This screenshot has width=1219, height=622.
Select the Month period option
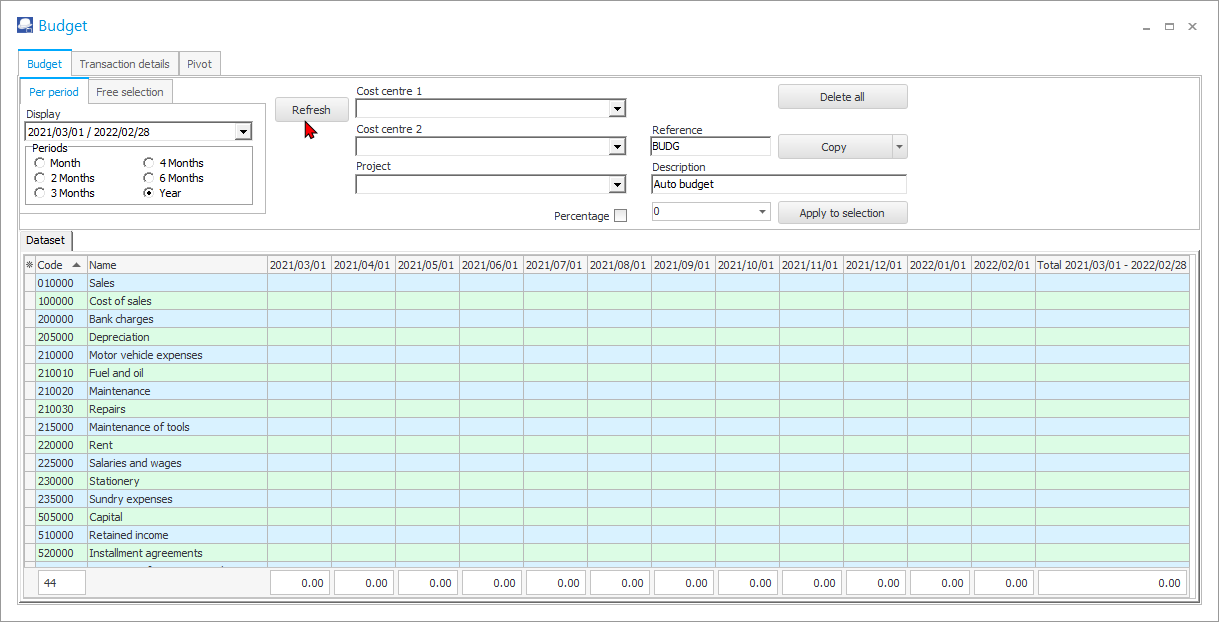tap(40, 163)
